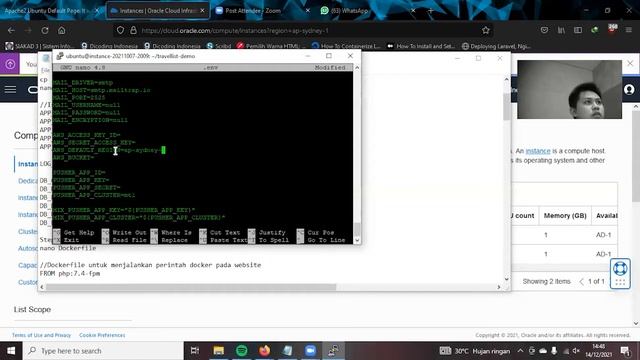Go back in the Firefox toolbar
Image resolution: width=640 pixels, height=360 pixels.
click(11, 30)
